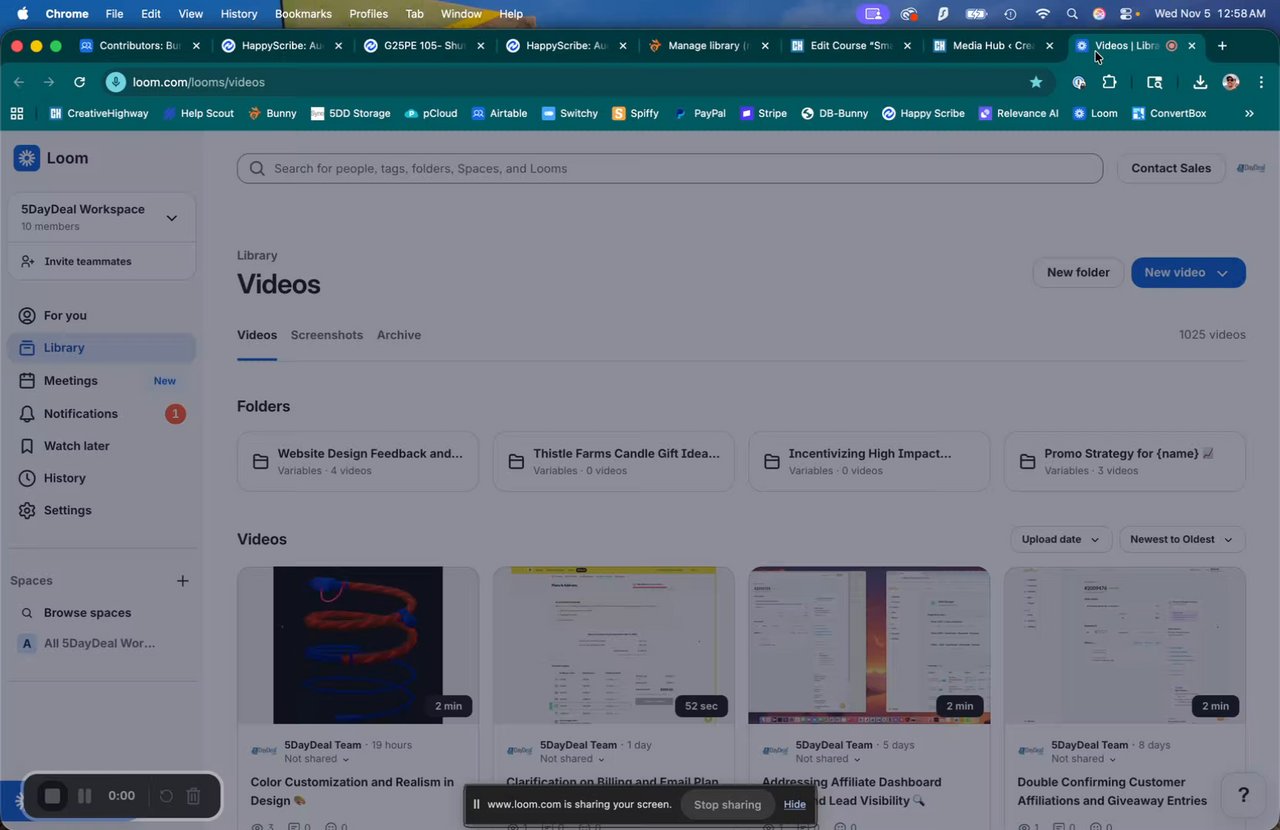This screenshot has width=1280, height=830.
Task: Stop the recording in the recorder bar
Action: (53, 796)
